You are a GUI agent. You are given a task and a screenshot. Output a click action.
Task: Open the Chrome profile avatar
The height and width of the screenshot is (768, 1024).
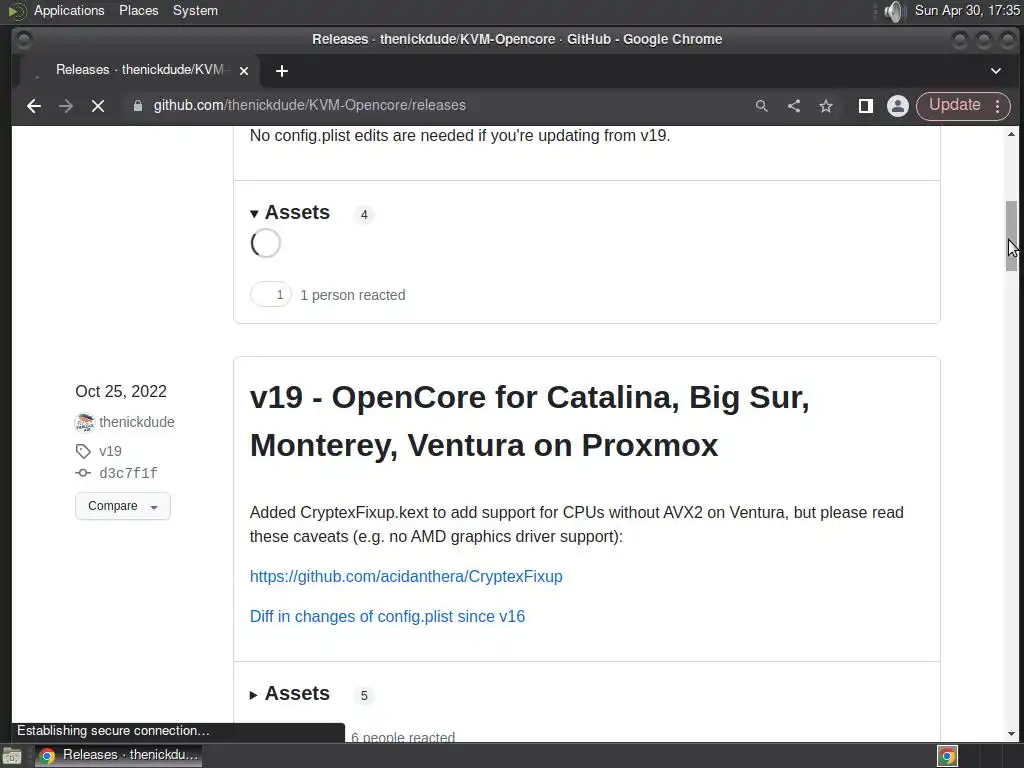898,106
